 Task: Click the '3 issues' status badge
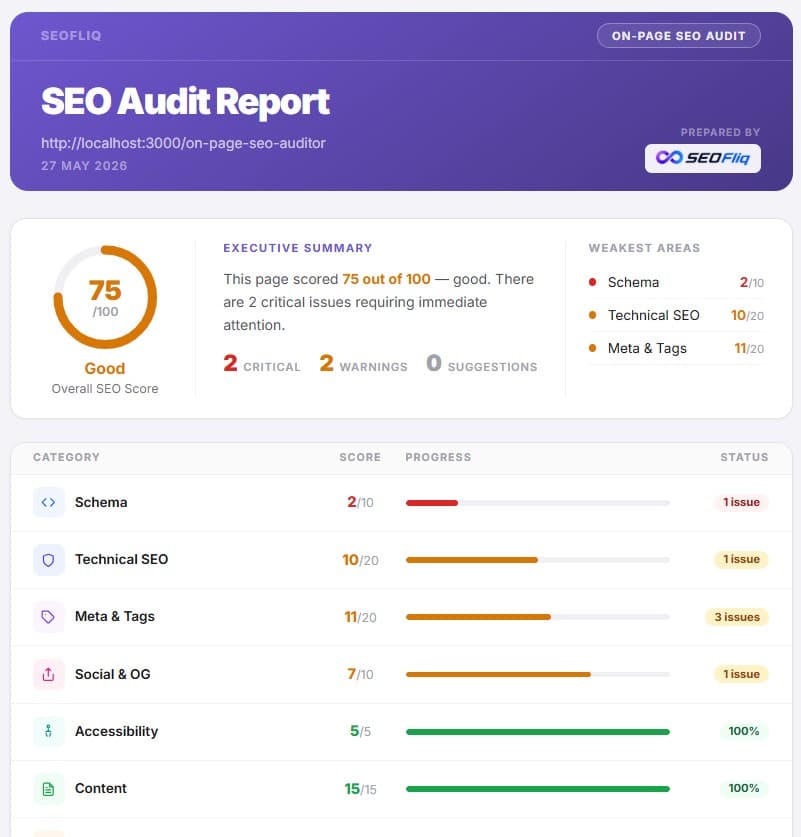point(737,617)
